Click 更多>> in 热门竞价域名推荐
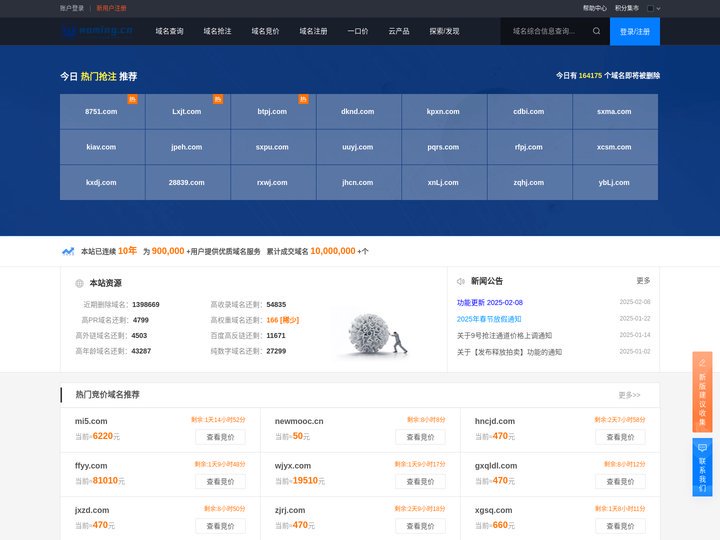This screenshot has height=540, width=720. (x=629, y=395)
